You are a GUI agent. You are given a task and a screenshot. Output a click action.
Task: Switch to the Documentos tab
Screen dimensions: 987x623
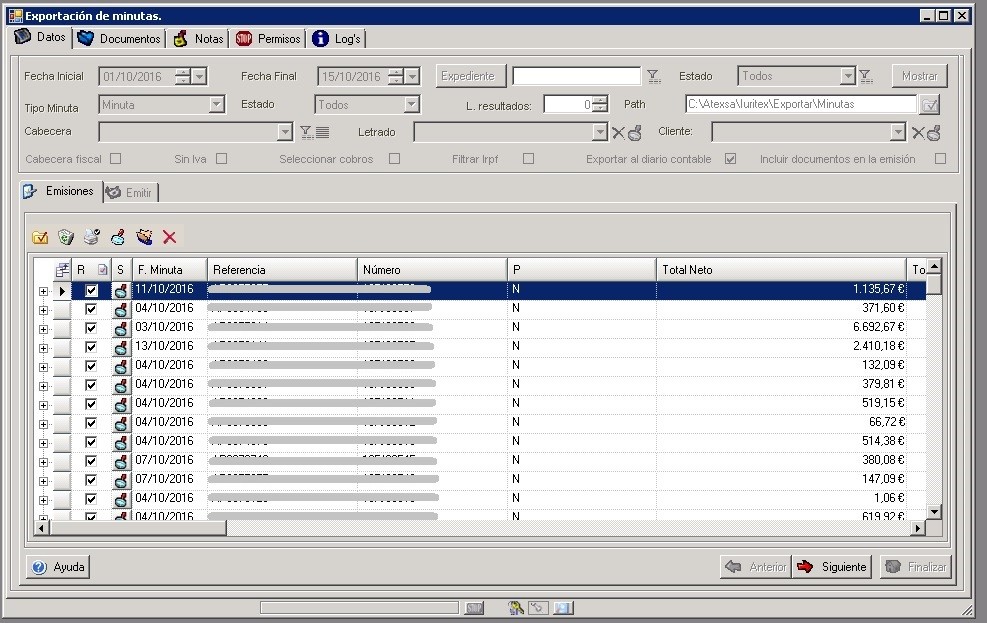click(x=120, y=39)
